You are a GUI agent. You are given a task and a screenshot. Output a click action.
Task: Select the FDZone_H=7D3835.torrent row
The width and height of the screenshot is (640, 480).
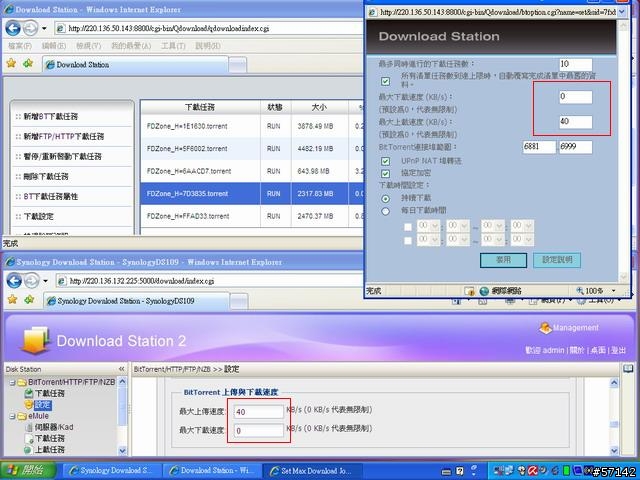[252, 193]
